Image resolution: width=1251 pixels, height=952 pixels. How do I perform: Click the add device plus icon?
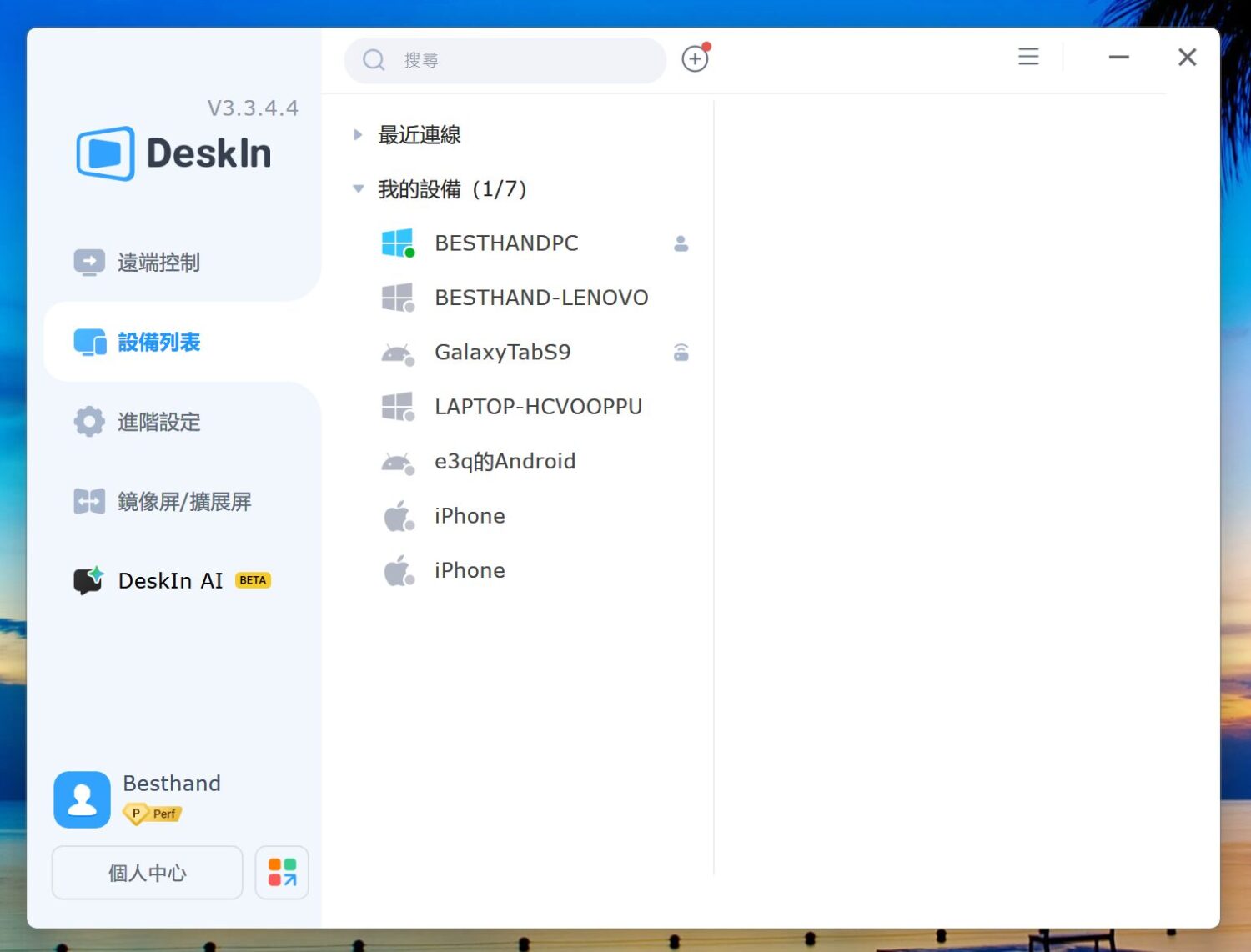pos(695,58)
